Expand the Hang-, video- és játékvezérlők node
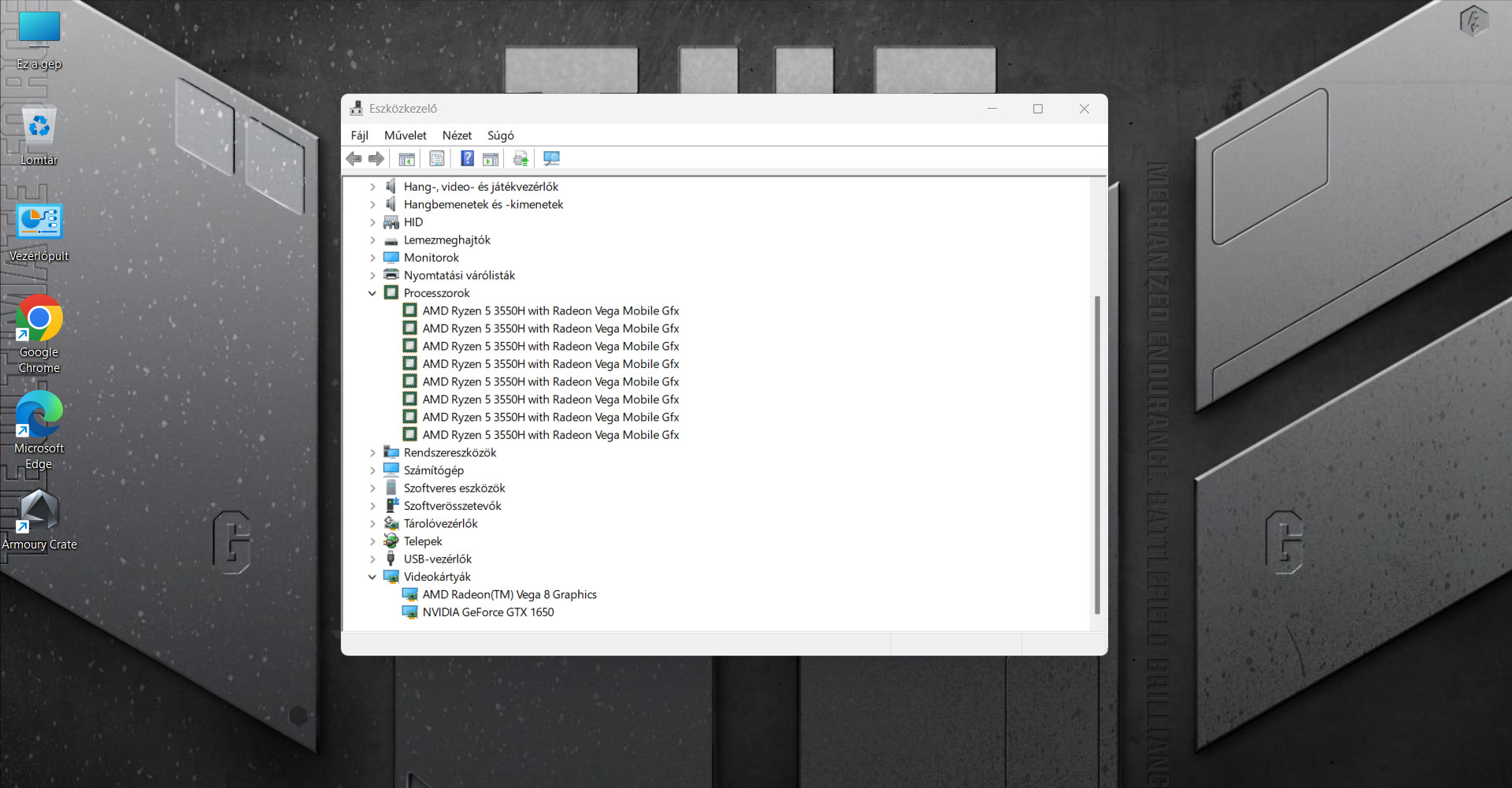The width and height of the screenshot is (1512, 788). coord(372,187)
